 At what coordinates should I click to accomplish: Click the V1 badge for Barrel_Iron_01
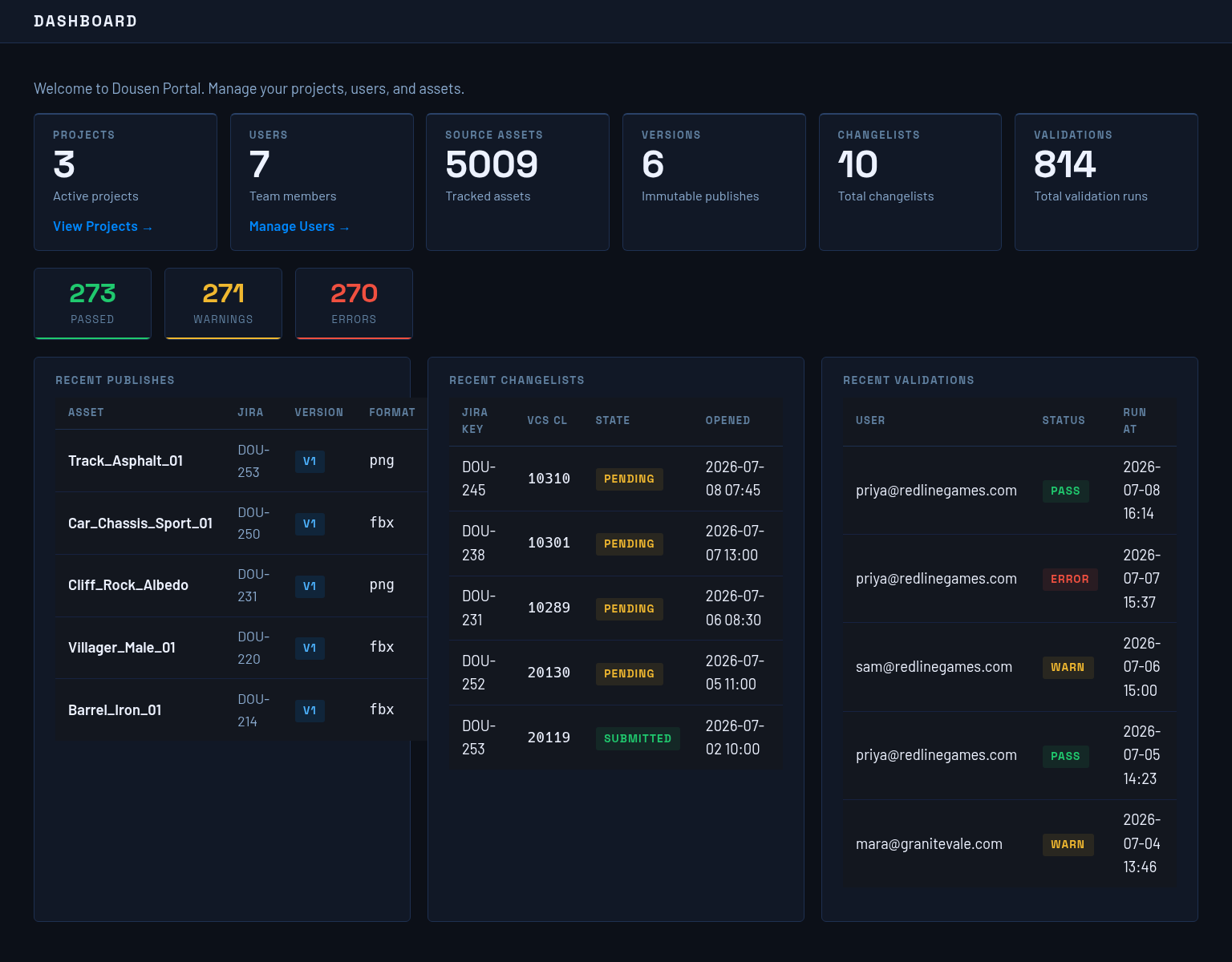310,711
